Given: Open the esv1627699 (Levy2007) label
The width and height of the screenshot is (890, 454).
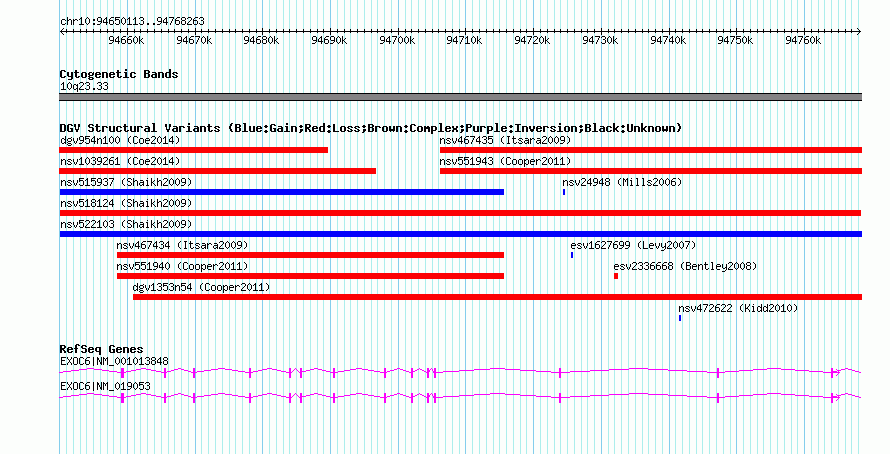Looking at the screenshot, I should click(633, 245).
